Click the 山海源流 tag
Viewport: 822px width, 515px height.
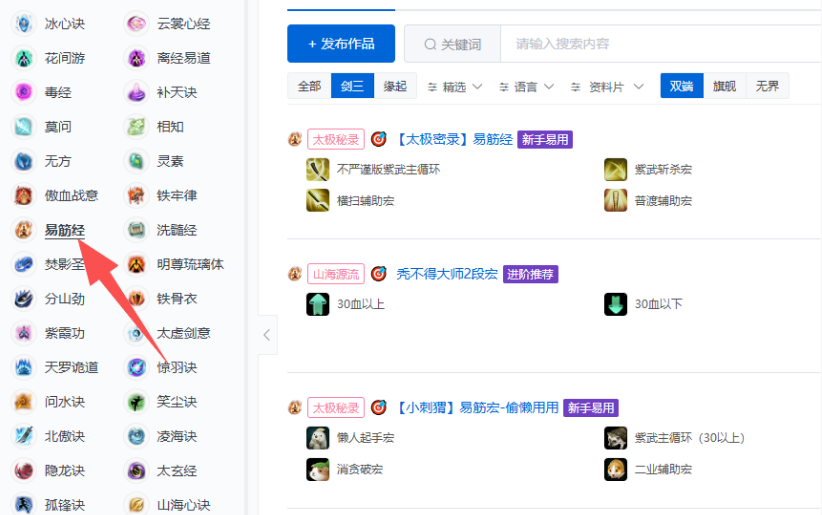(x=336, y=274)
